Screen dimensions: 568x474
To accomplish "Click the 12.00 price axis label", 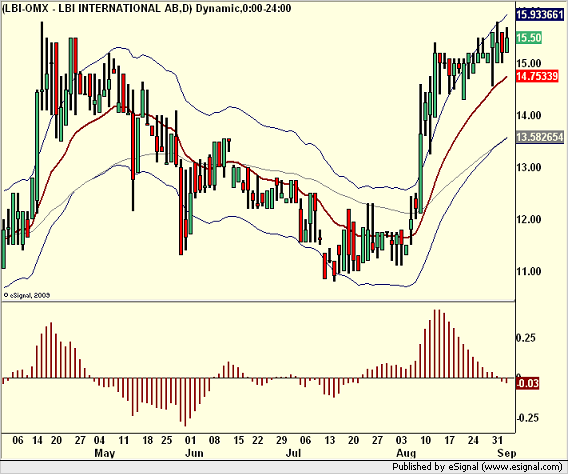I will coord(529,219).
